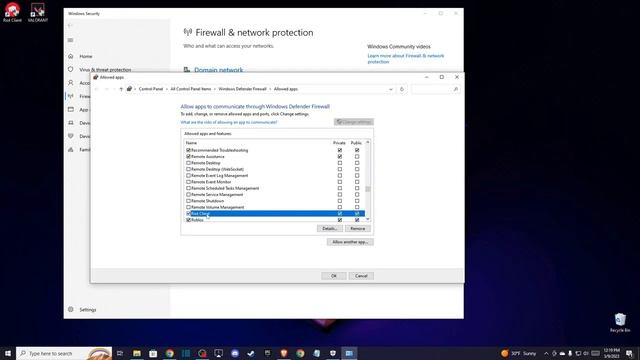Image resolution: width=640 pixels, height=360 pixels.
Task: Open Home in Windows Security sidebar
Action: point(86,56)
